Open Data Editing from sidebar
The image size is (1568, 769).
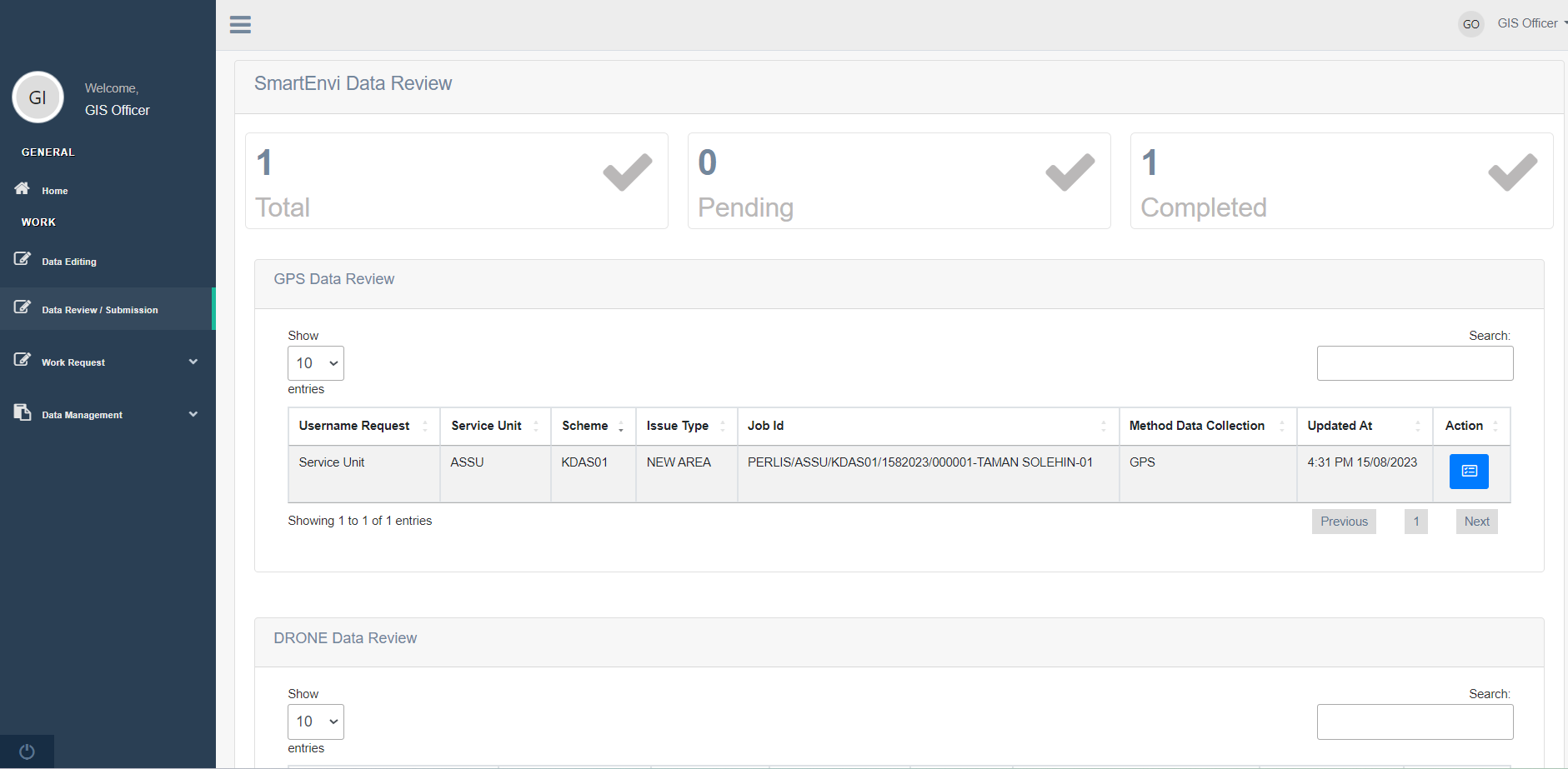69,262
